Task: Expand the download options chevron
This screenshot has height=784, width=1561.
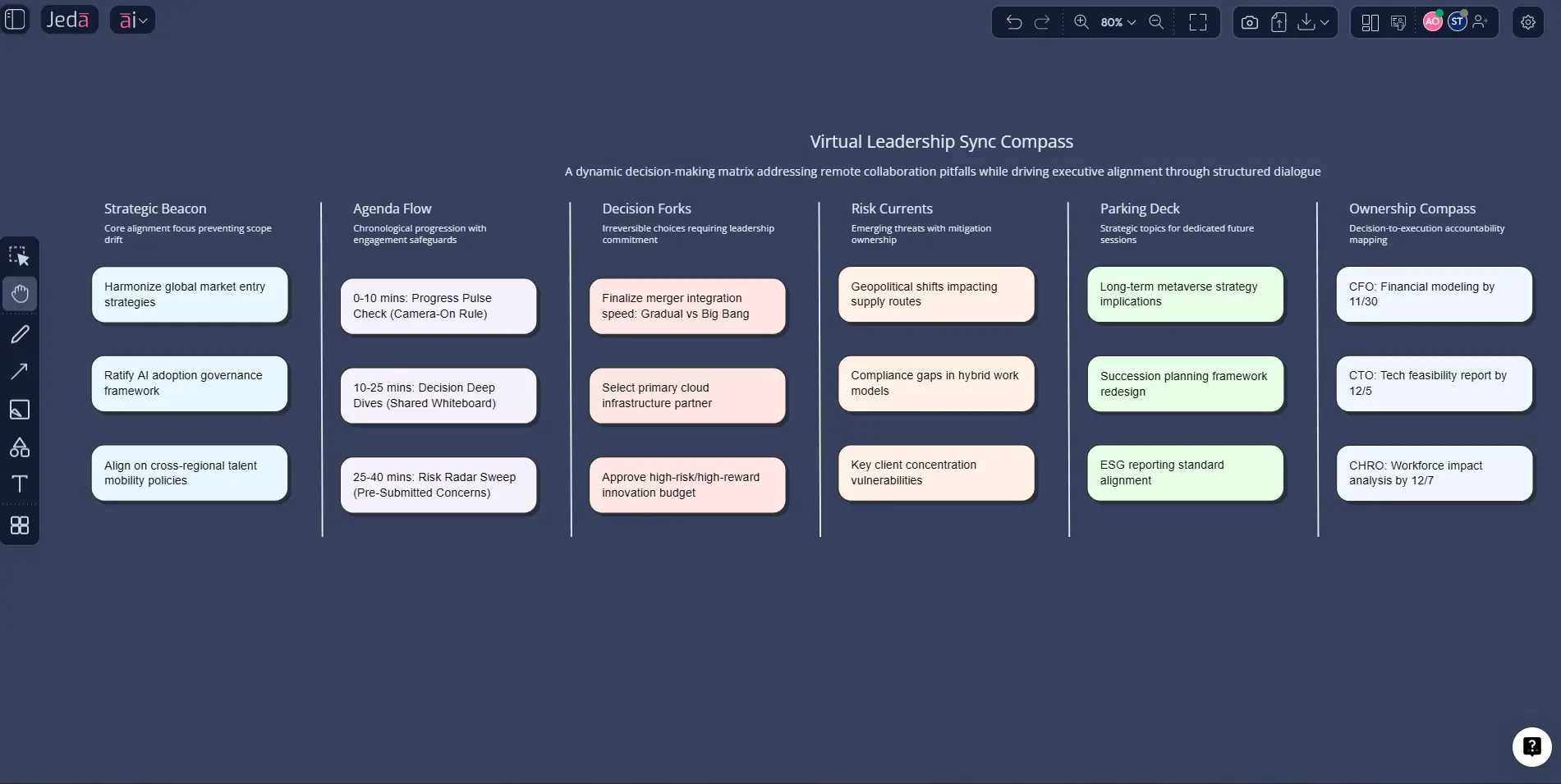Action: pyautogui.click(x=1323, y=22)
